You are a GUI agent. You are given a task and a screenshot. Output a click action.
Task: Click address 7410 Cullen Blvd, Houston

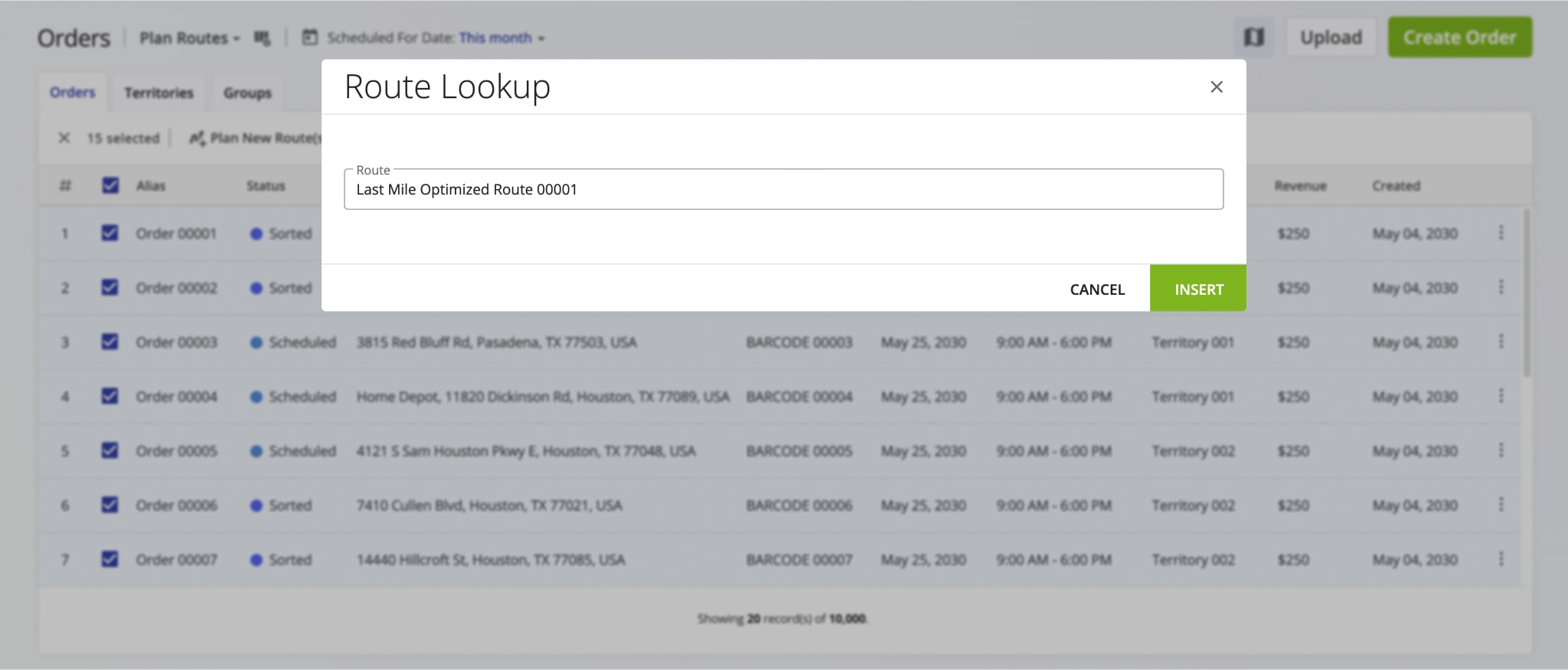coord(489,505)
